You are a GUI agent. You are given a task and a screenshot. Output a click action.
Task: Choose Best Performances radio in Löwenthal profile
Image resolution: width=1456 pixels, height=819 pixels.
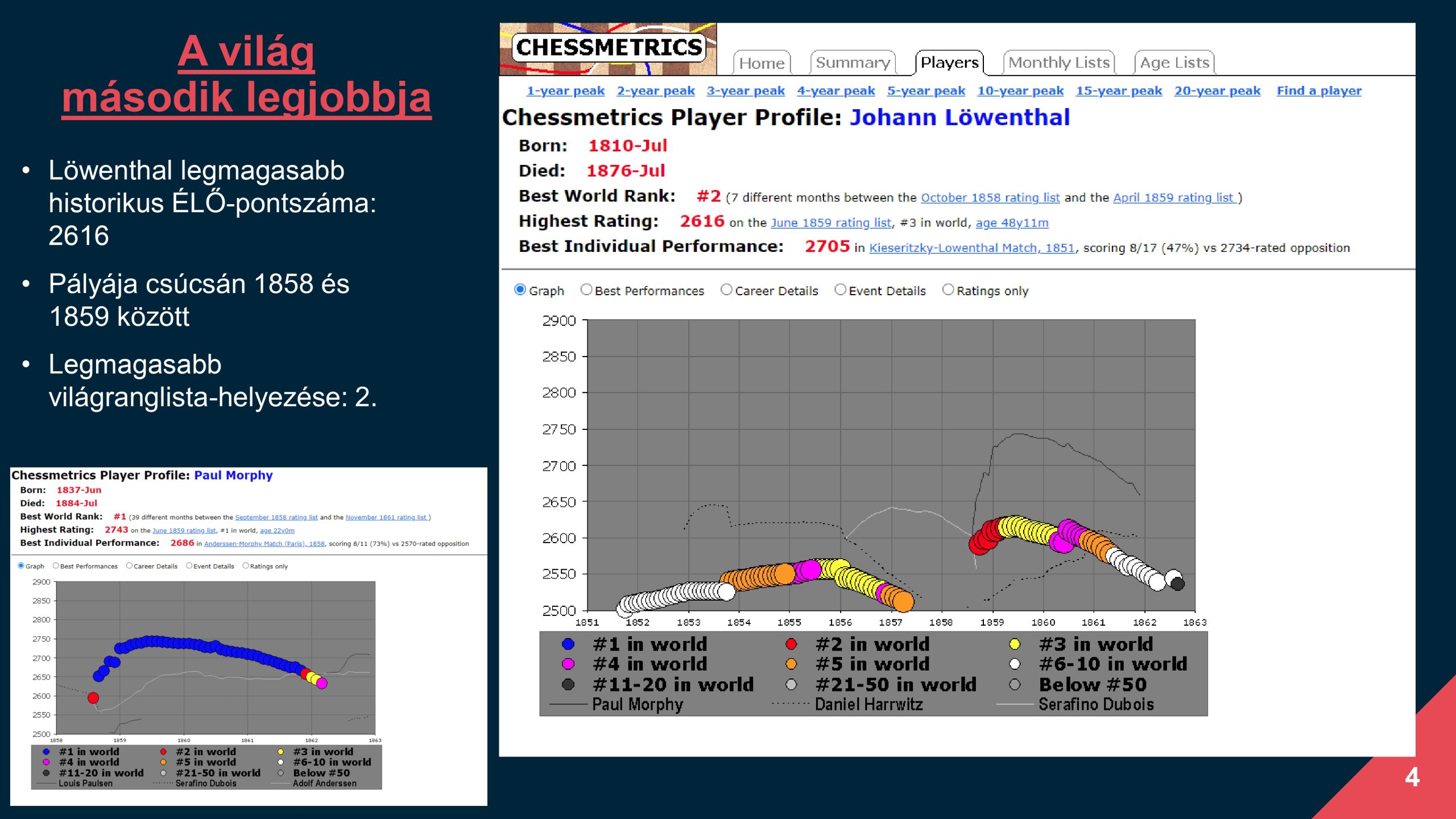click(586, 290)
